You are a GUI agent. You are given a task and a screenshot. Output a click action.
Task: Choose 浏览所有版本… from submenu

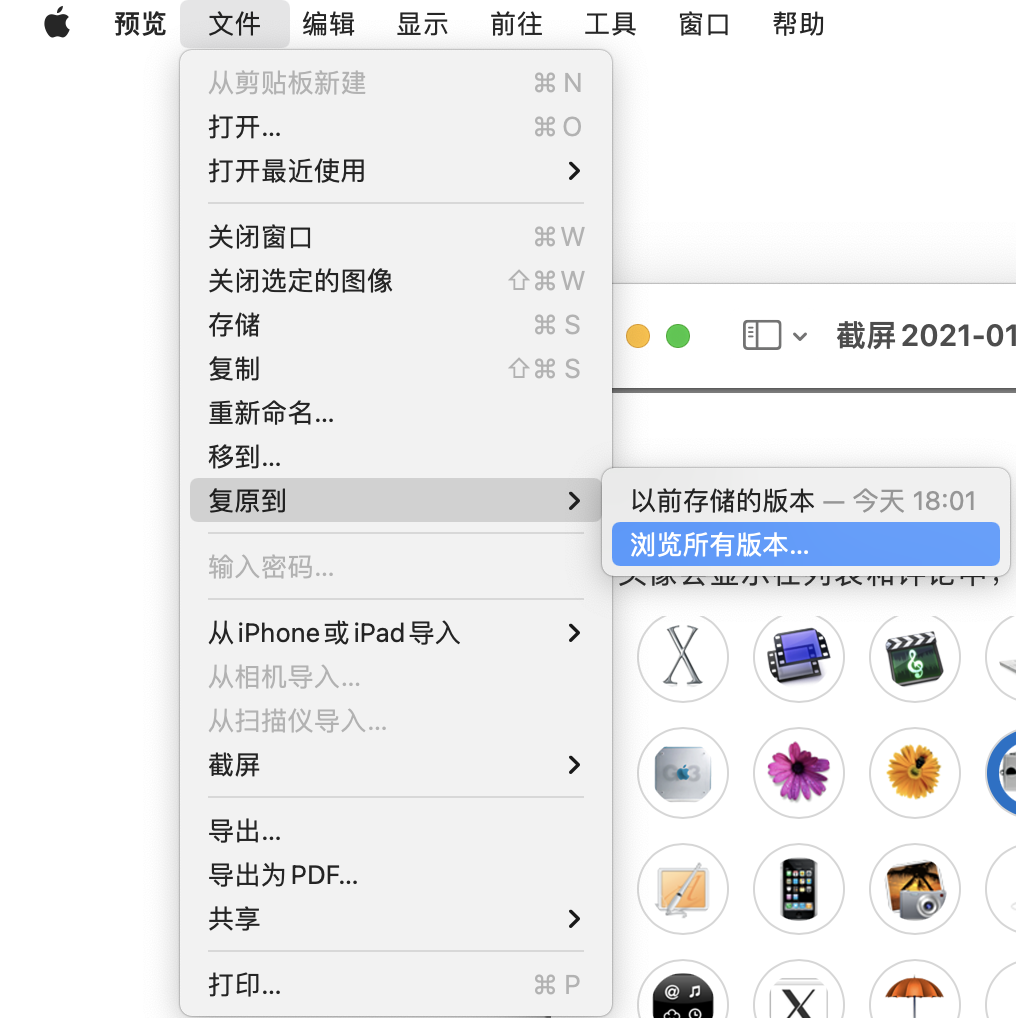(719, 545)
